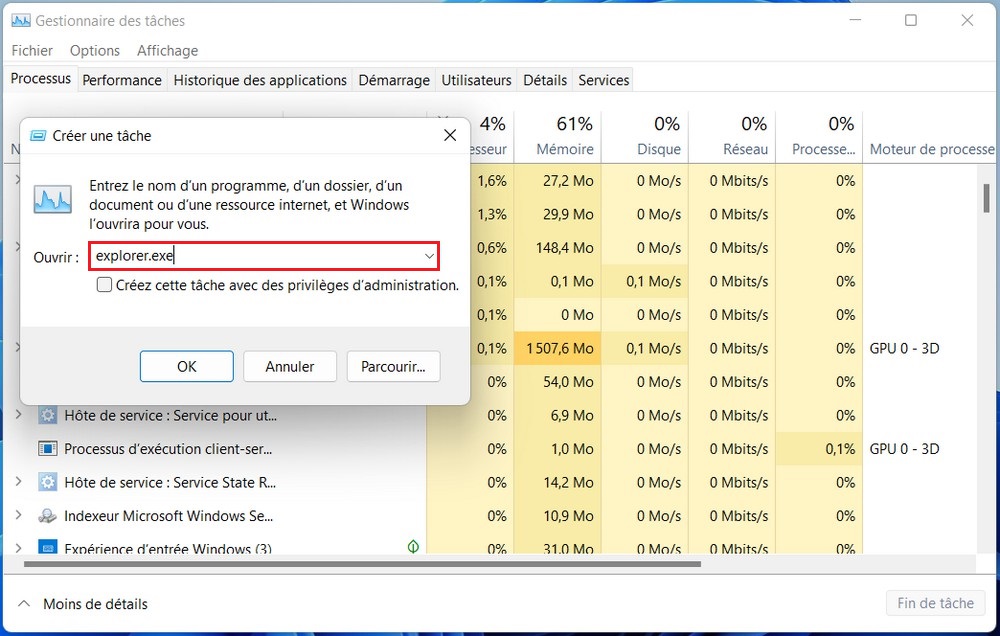Click the Parcourir... button

(393, 366)
